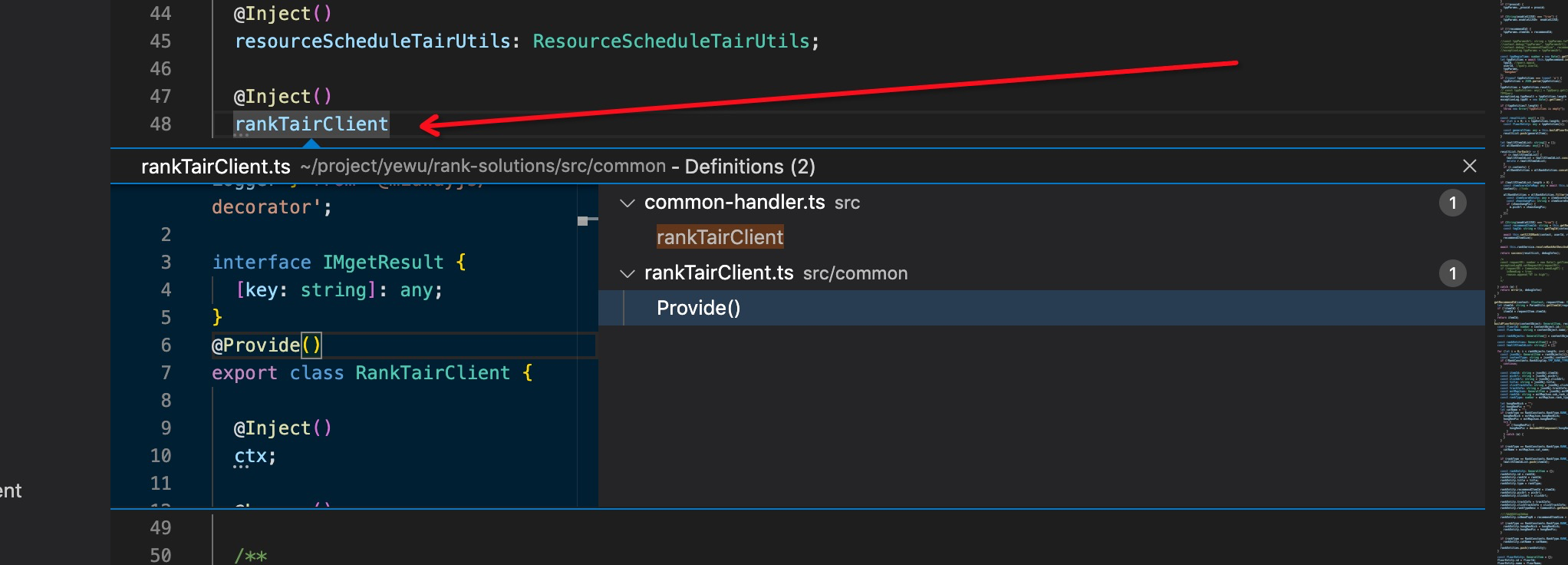Click the RankTairClient class name in peek editor

[432, 373]
